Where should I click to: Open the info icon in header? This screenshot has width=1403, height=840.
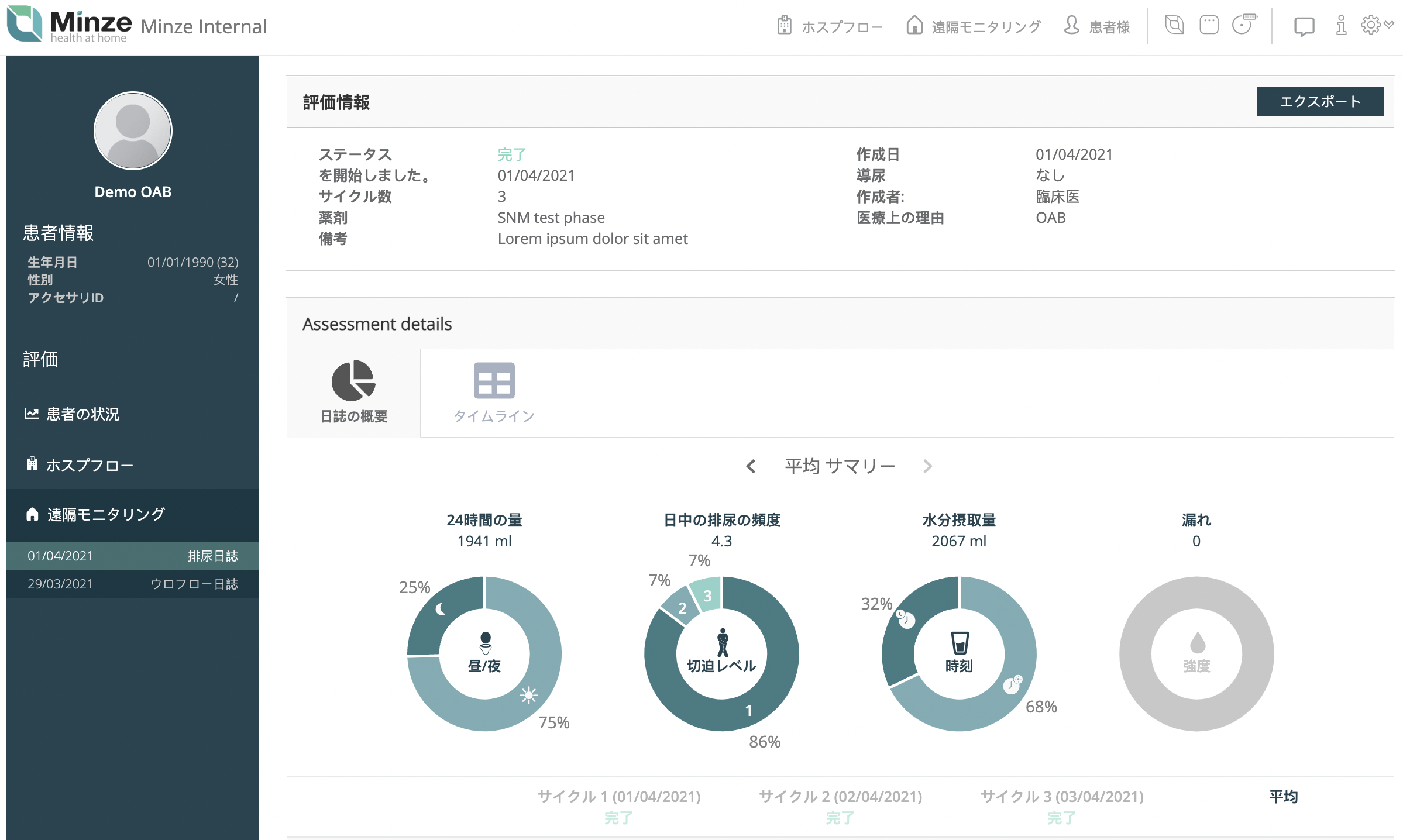1341,26
